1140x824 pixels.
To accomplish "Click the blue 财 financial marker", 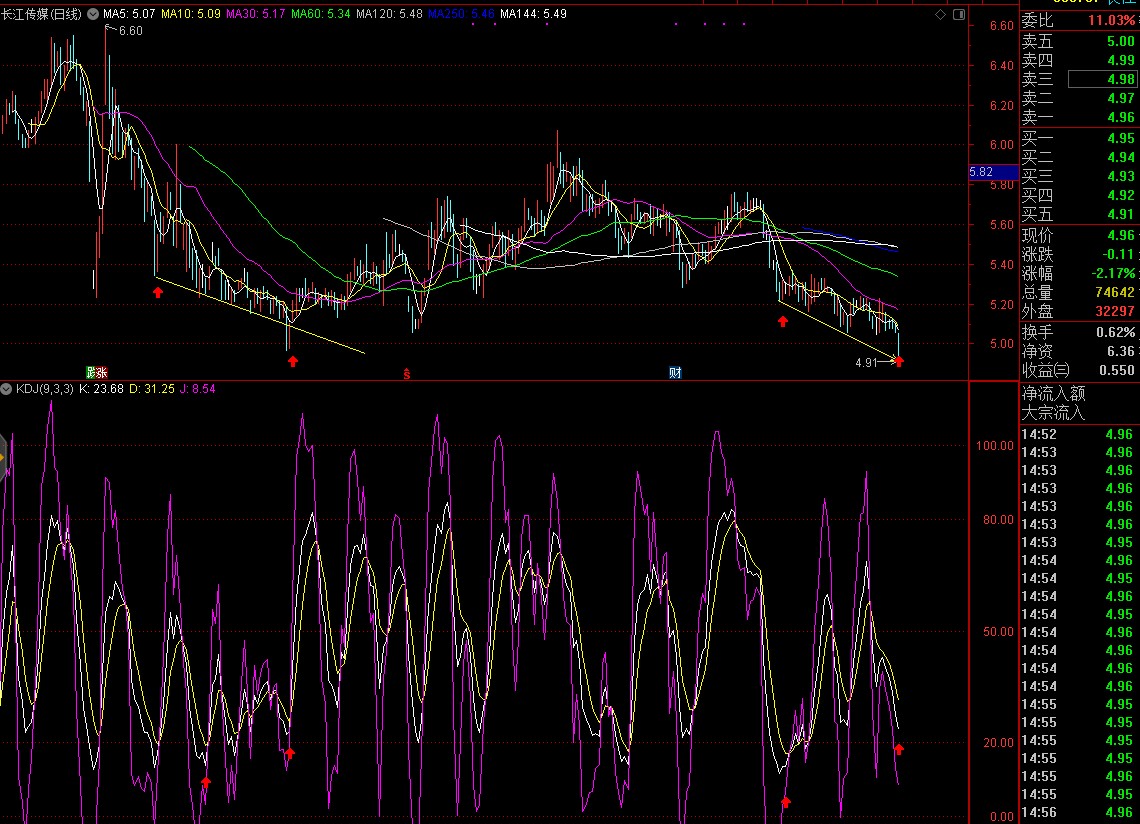I will [676, 373].
